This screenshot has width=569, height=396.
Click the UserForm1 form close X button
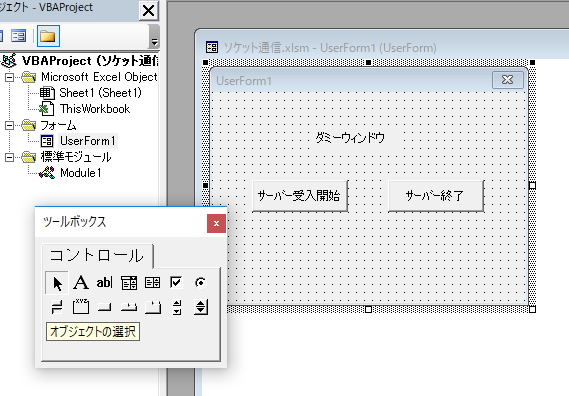[x=508, y=79]
